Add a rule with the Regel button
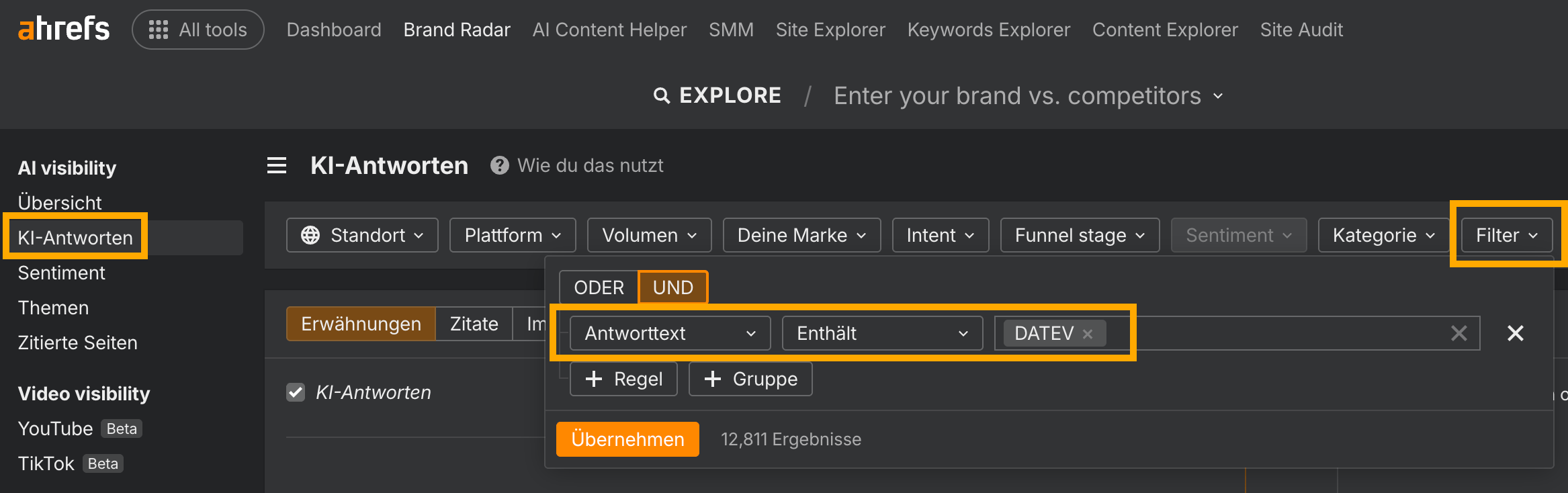This screenshot has height=493, width=1568. tap(623, 379)
